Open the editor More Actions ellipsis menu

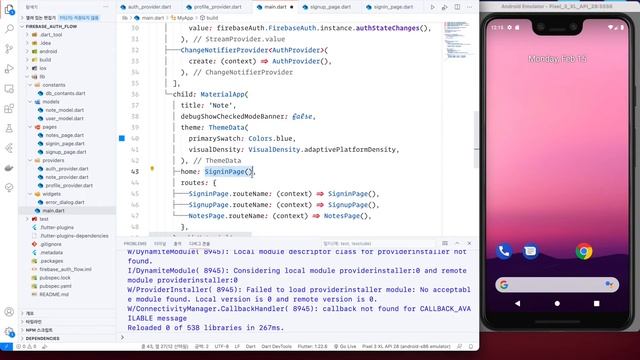pos(470,7)
